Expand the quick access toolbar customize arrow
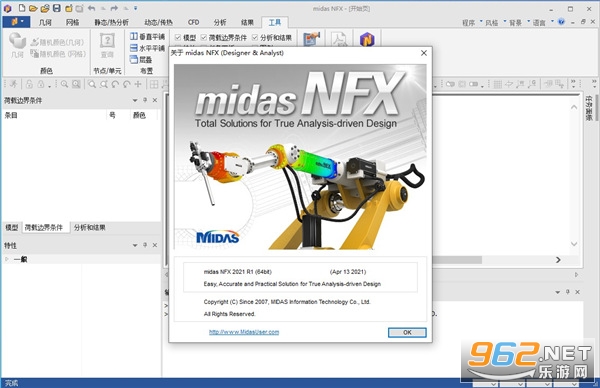Image resolution: width=600 pixels, height=388 pixels. pos(135,8)
